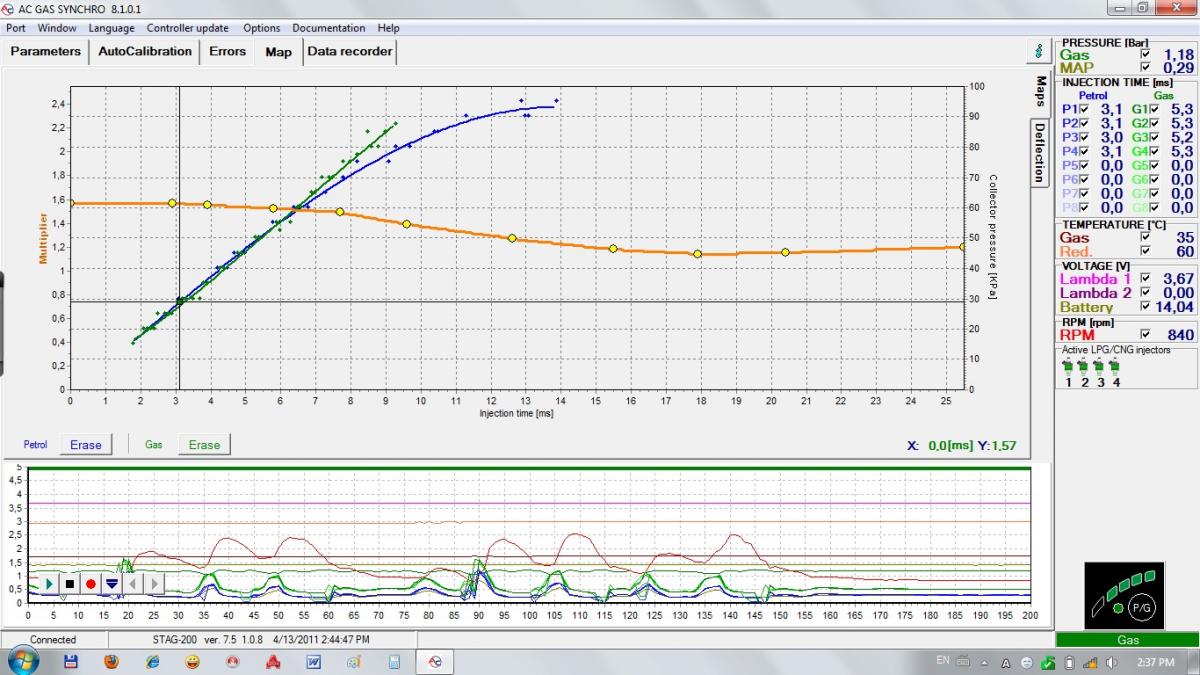This screenshot has height=675, width=1200.
Task: Stop the oscilloscope recording with the black square
Action: (x=69, y=583)
